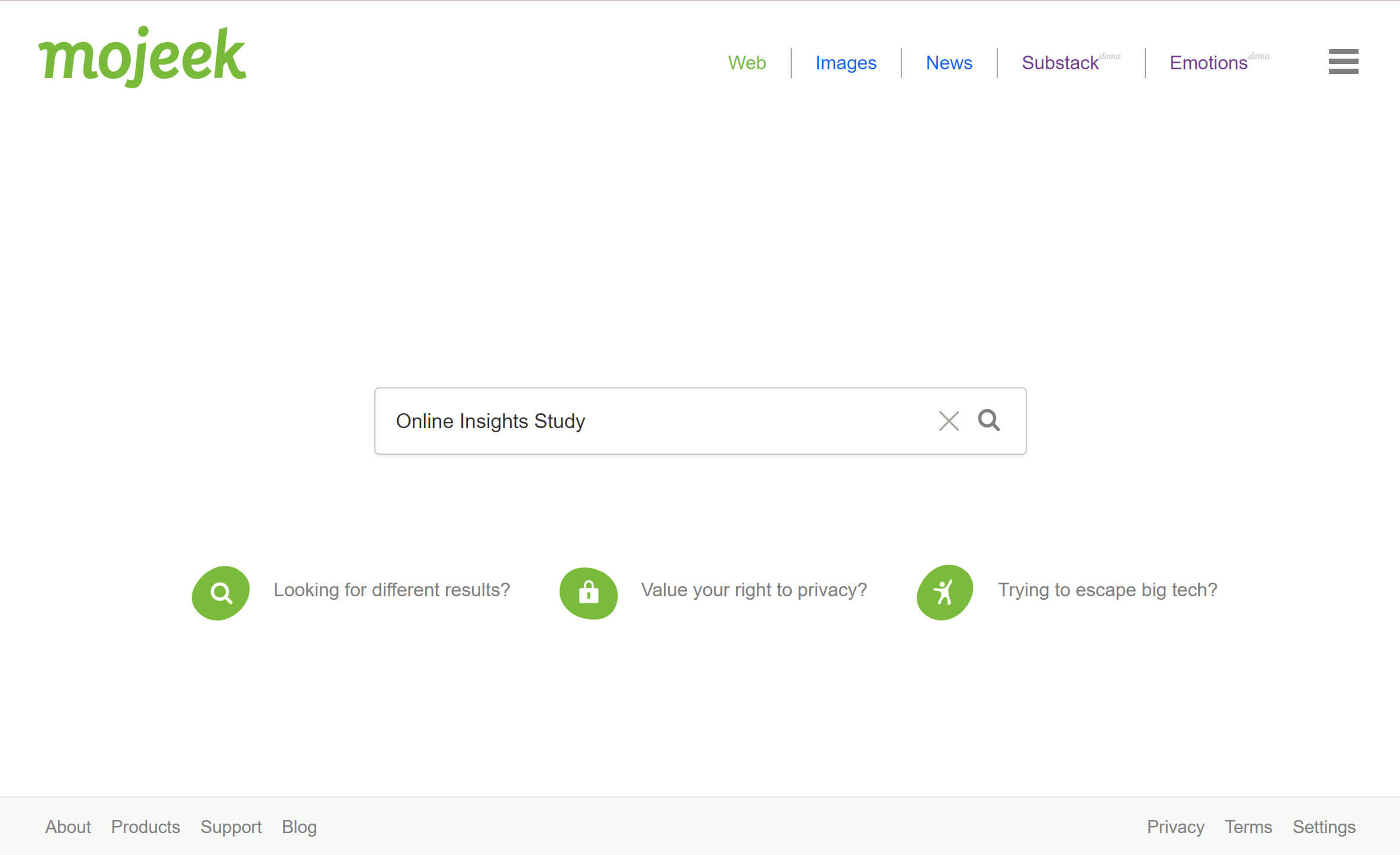
Task: Click the green escaping person icon
Action: [945, 592]
